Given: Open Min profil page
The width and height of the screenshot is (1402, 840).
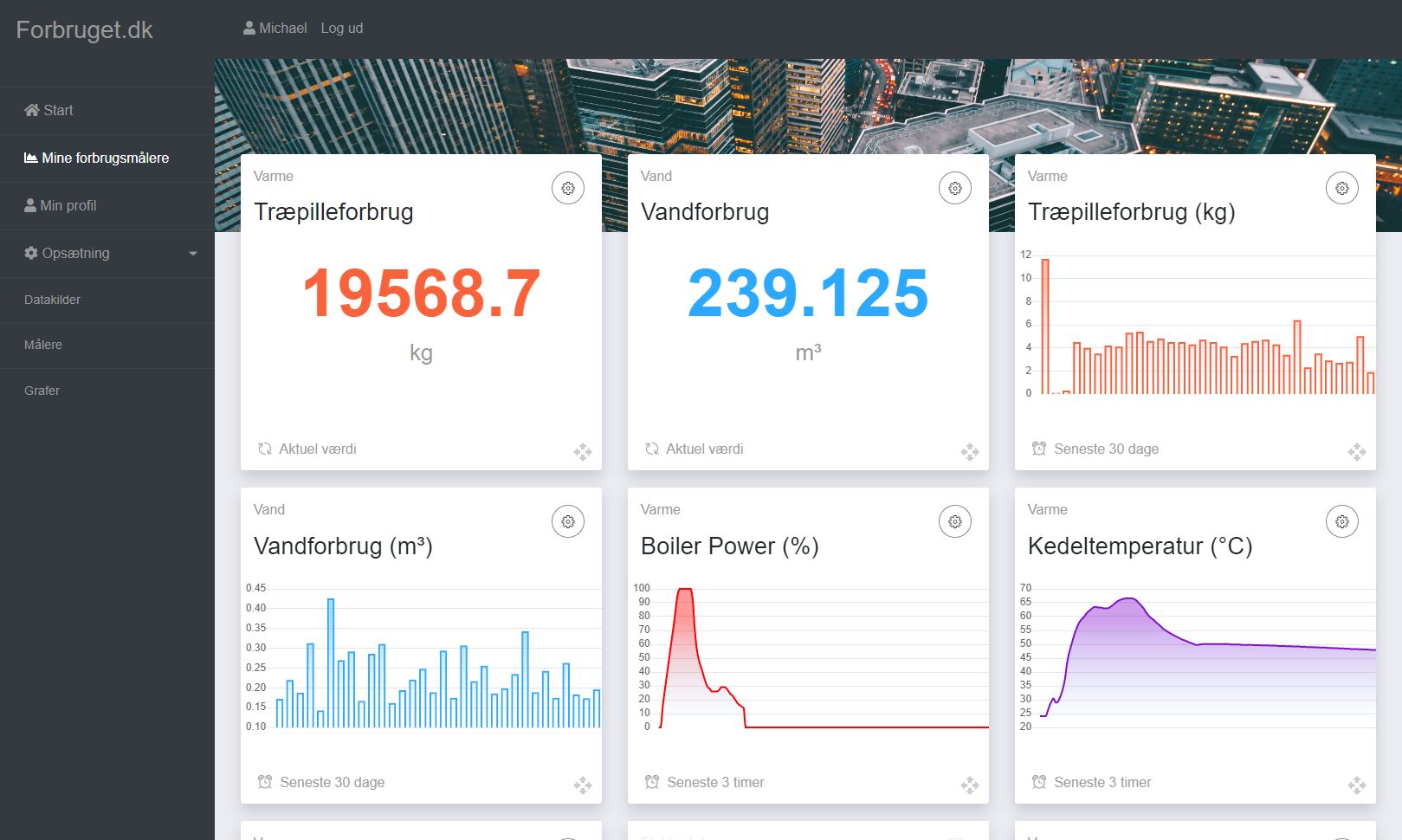Looking at the screenshot, I should 68,205.
